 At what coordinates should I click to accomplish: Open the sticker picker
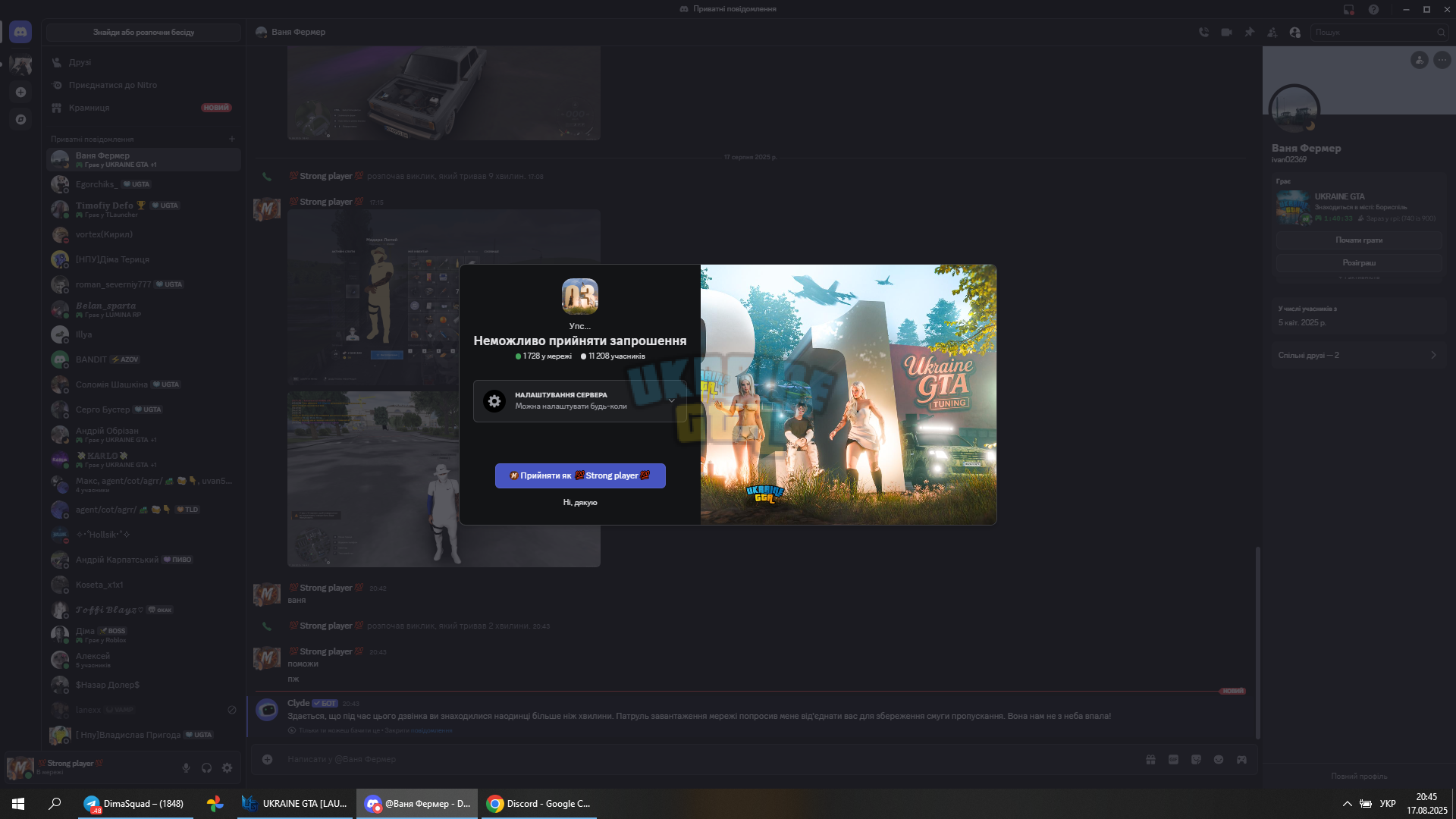(1196, 759)
